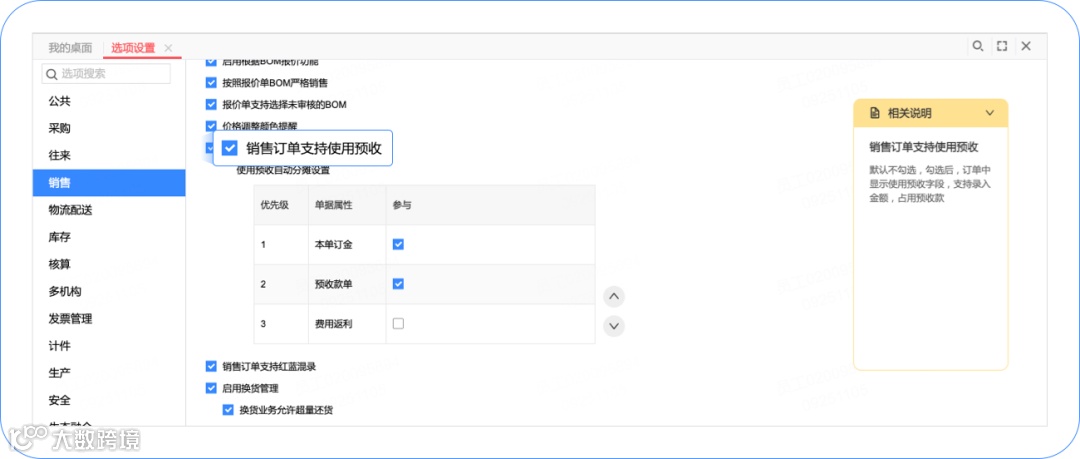Click the document icon in 相关说明 header
The width and height of the screenshot is (1080, 459).
click(875, 113)
